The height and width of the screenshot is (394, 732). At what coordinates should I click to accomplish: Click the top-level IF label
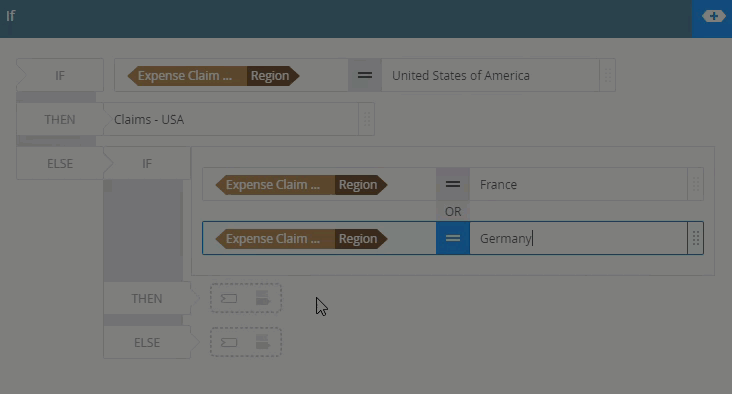coord(60,75)
